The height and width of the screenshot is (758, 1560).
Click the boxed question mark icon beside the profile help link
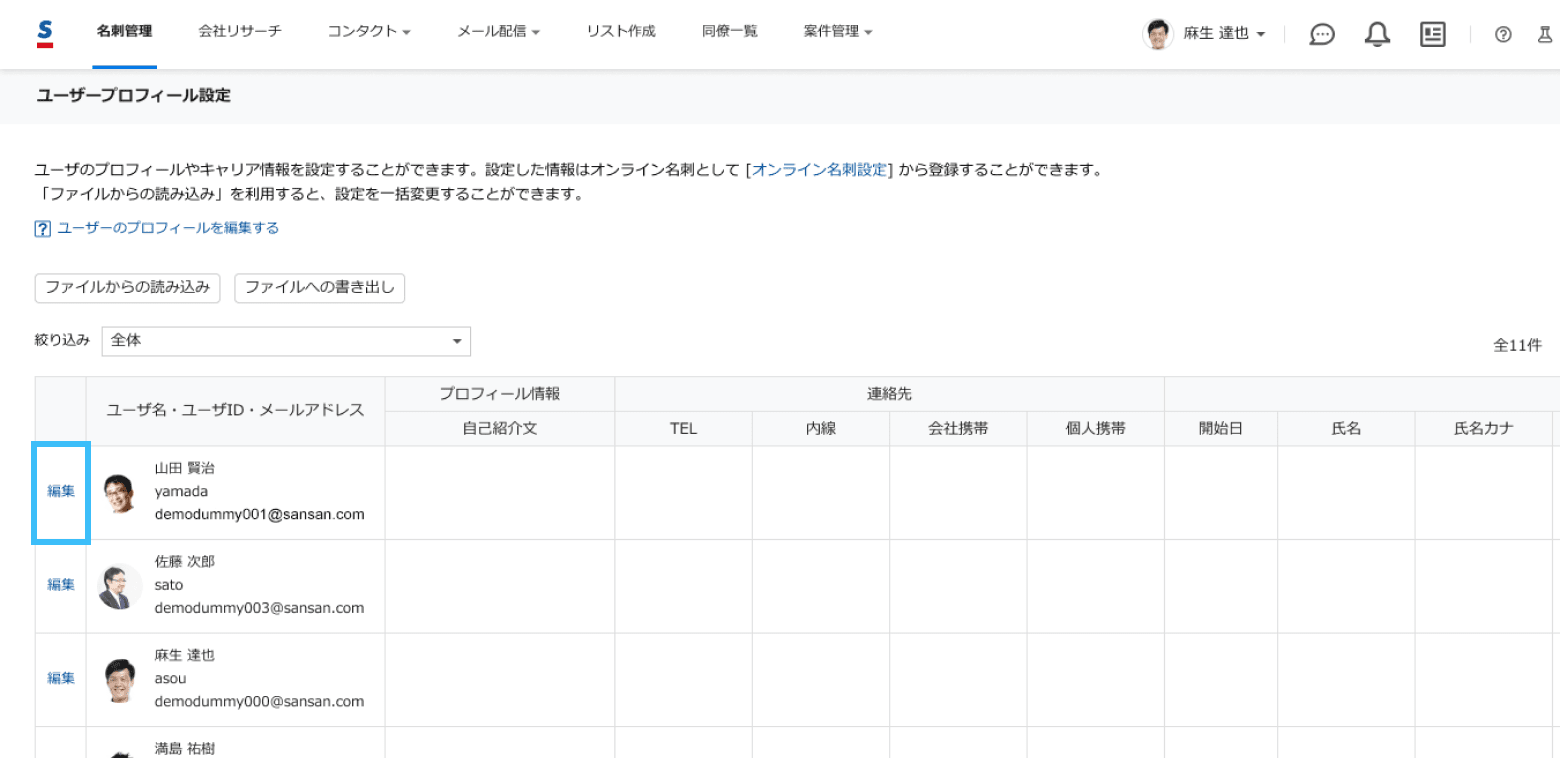tap(42, 229)
